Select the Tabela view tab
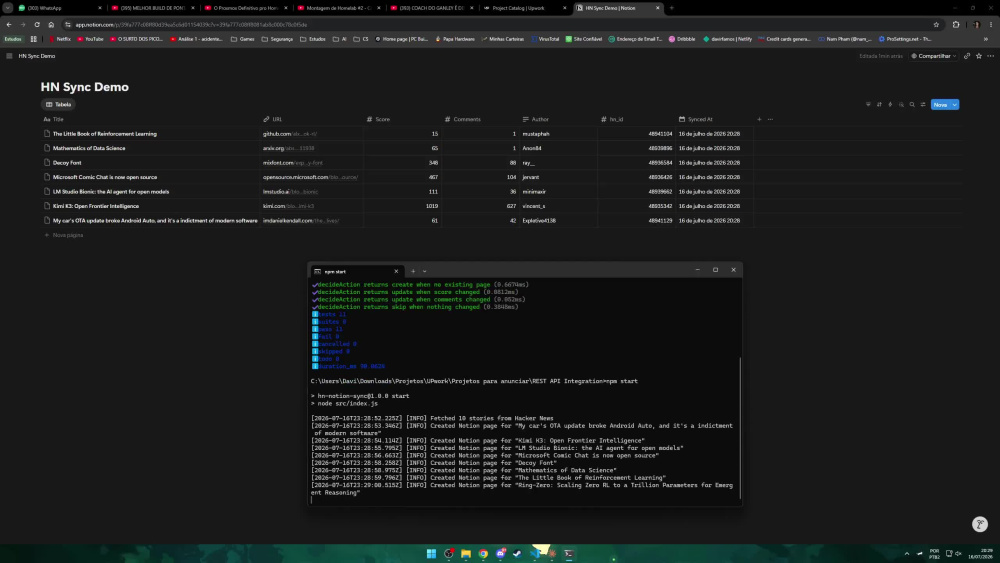 click(x=58, y=105)
